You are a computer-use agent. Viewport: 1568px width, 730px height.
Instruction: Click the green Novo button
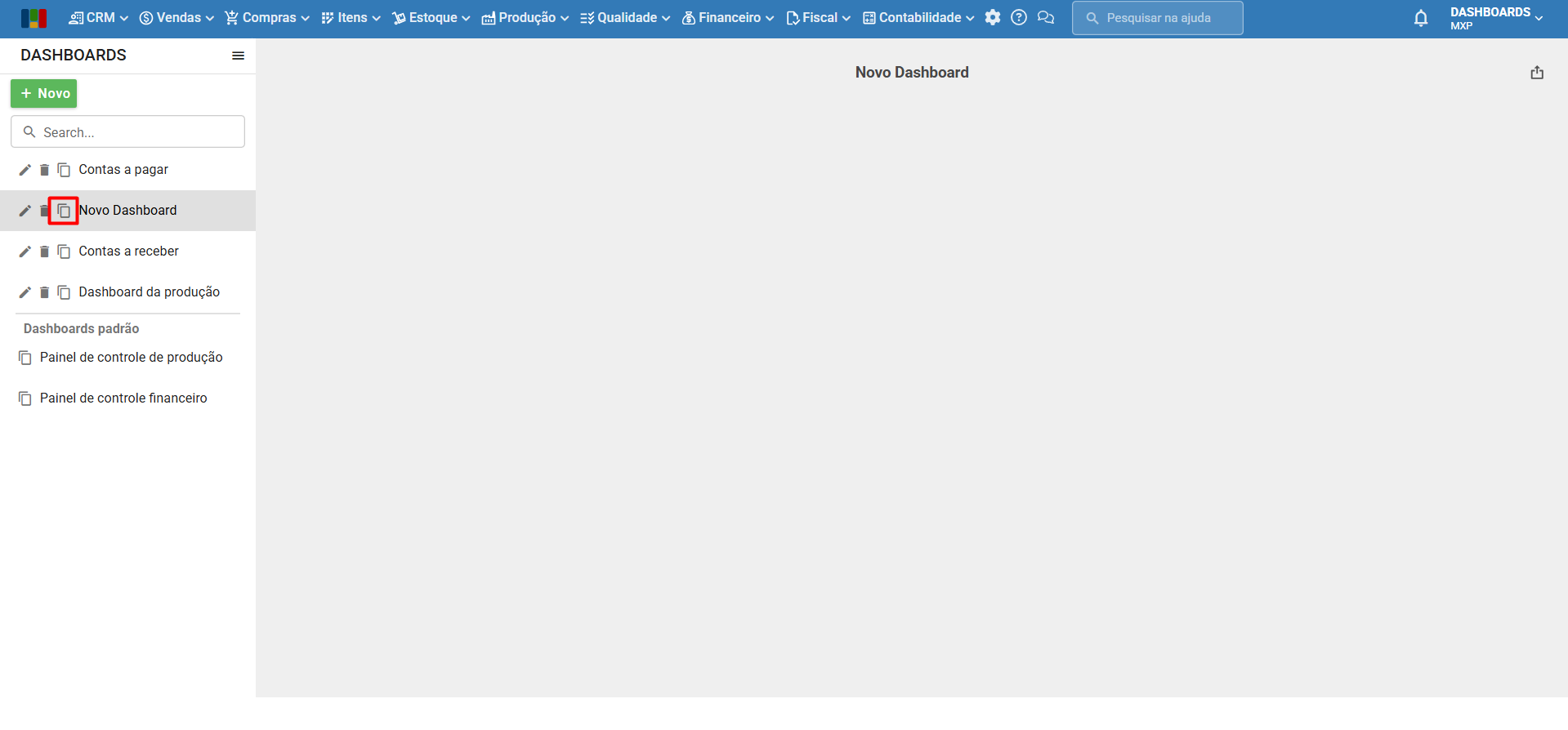[x=44, y=94]
